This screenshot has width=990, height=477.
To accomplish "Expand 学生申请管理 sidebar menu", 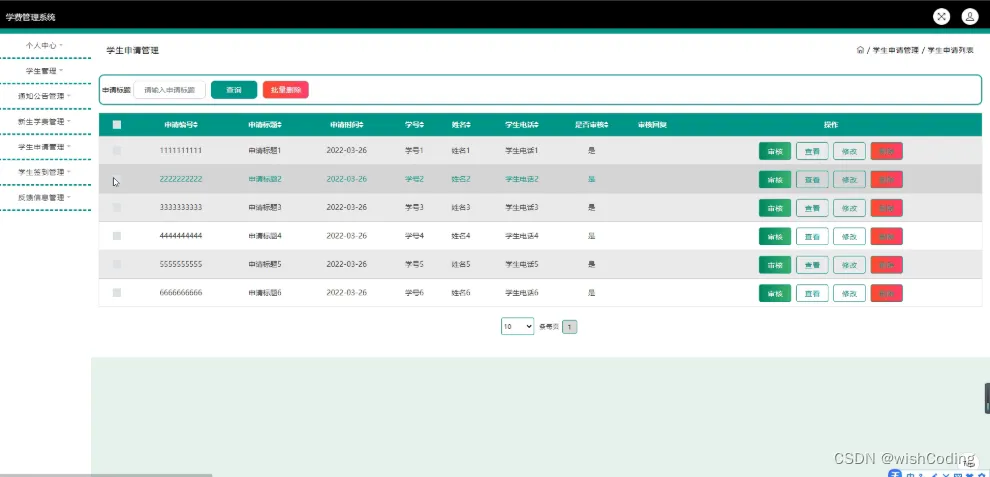I will point(44,147).
